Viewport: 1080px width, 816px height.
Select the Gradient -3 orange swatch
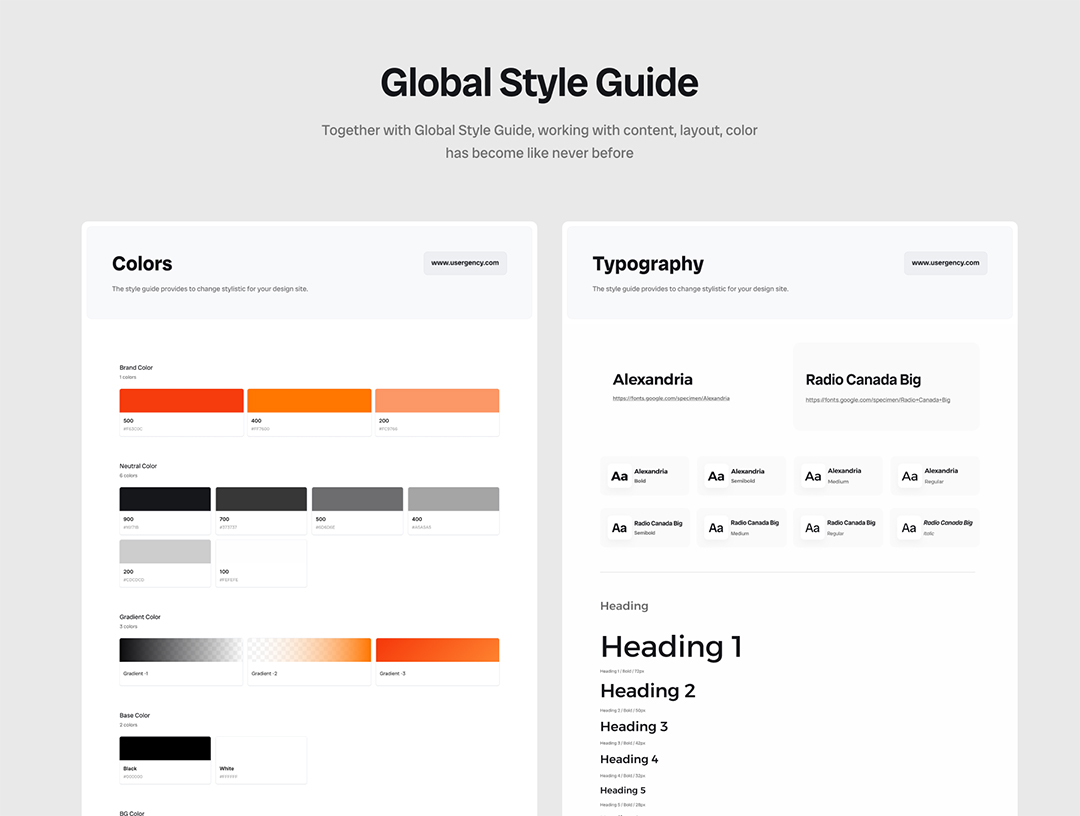pos(437,650)
